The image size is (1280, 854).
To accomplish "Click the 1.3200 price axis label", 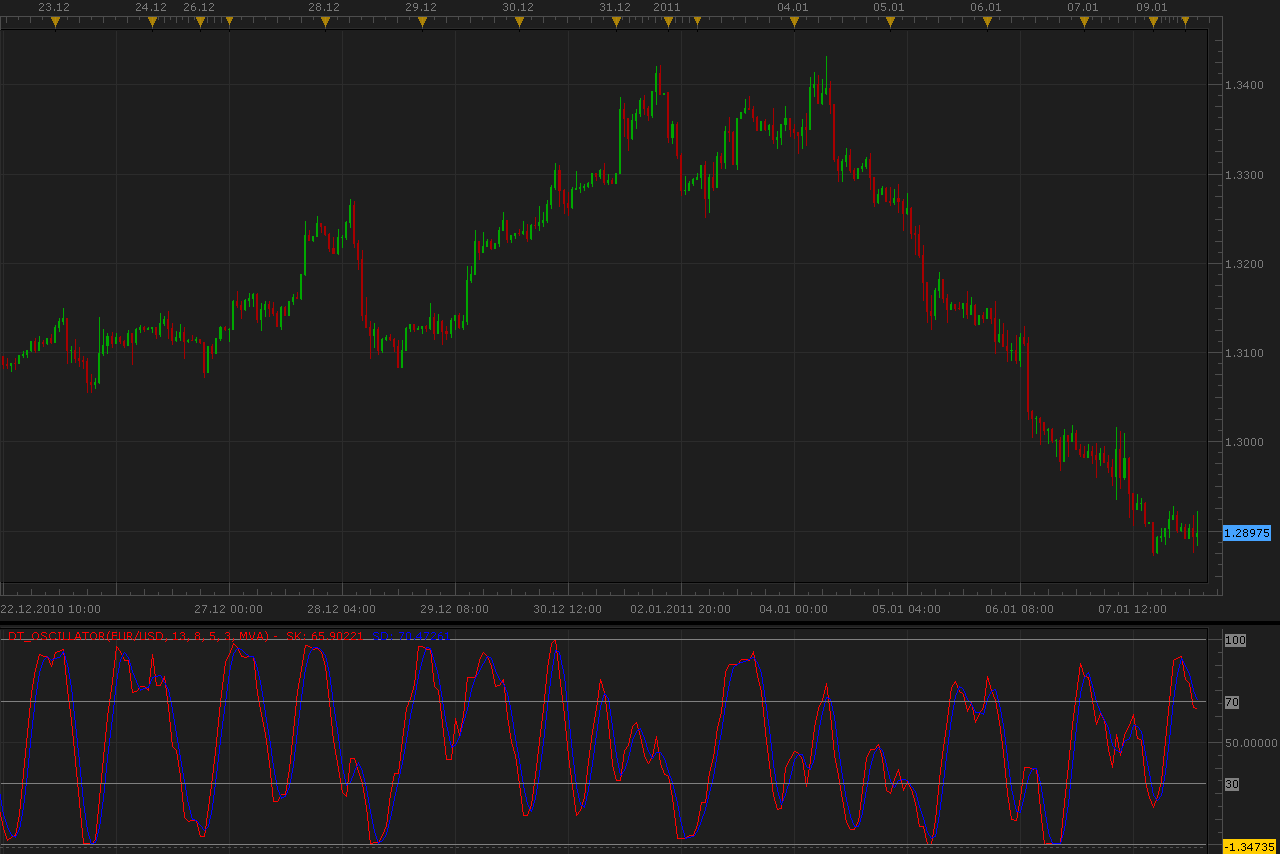I will pyautogui.click(x=1244, y=264).
